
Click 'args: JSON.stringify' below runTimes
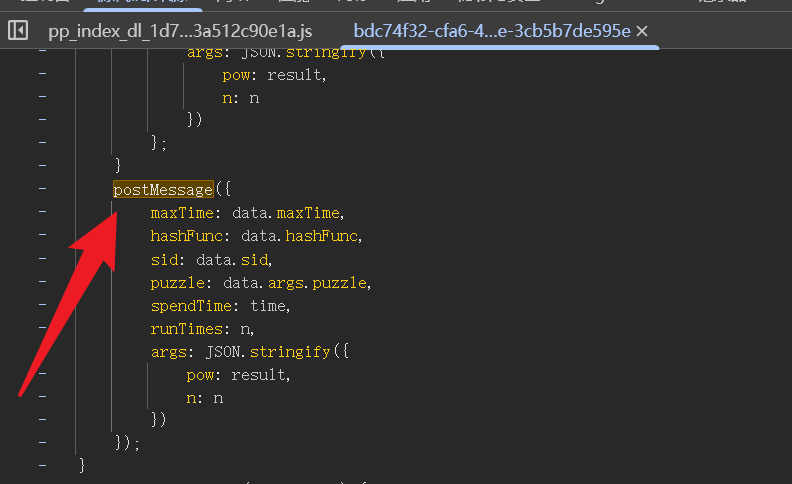click(x=250, y=352)
